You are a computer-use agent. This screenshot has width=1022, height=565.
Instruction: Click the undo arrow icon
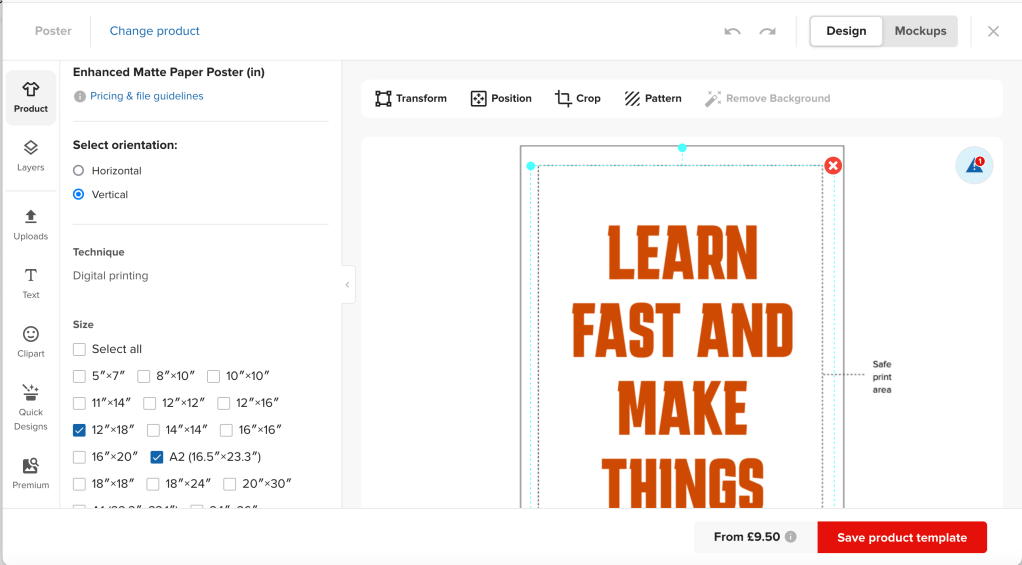[732, 31]
